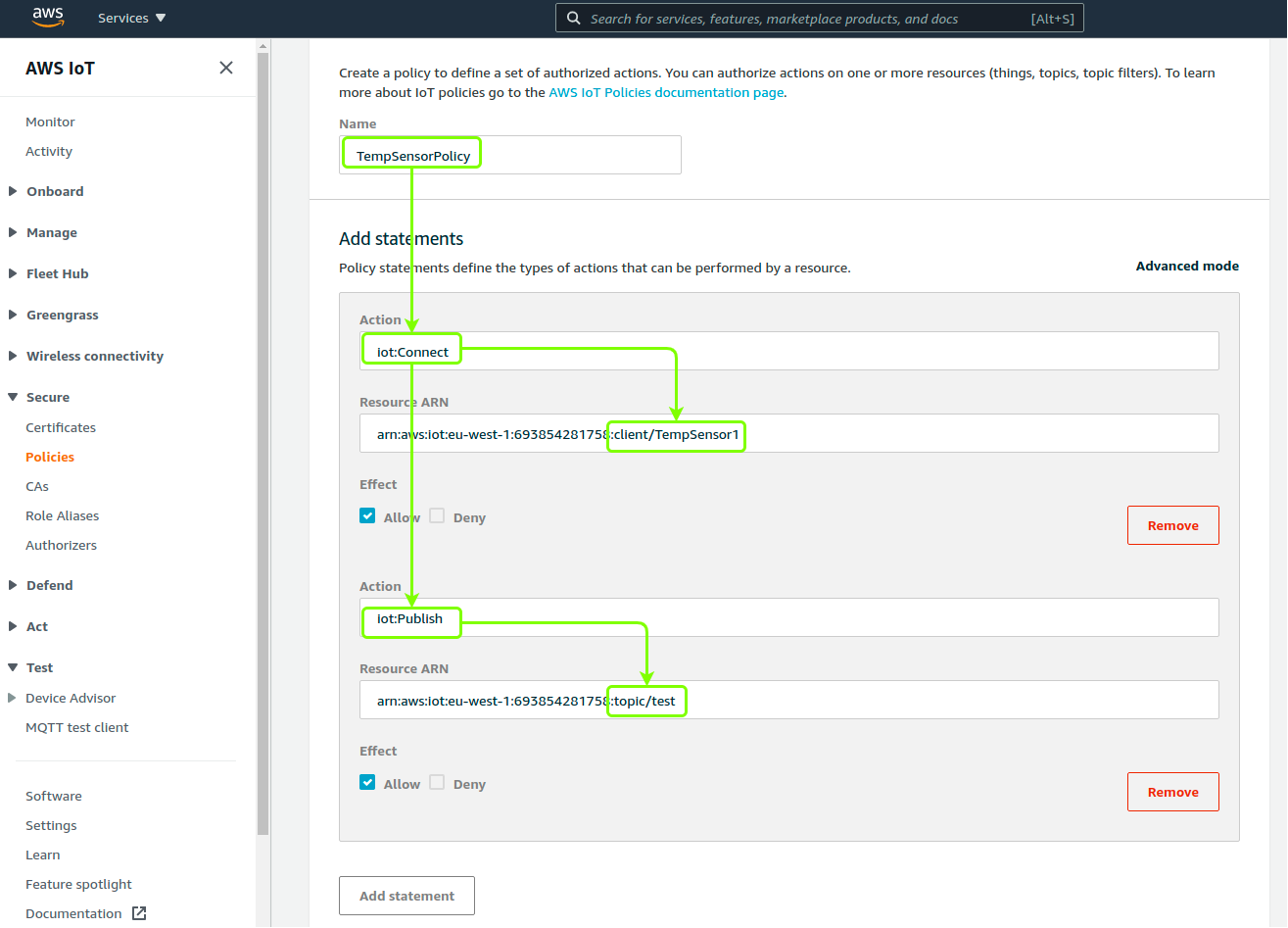Check Deny for iot:Connect statement
1288x928 pixels.
pyautogui.click(x=437, y=515)
